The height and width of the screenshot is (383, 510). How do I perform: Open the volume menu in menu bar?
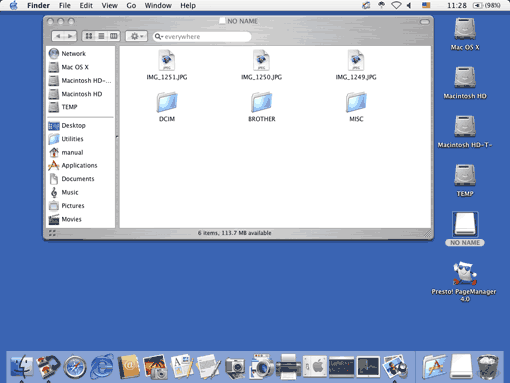click(409, 5)
